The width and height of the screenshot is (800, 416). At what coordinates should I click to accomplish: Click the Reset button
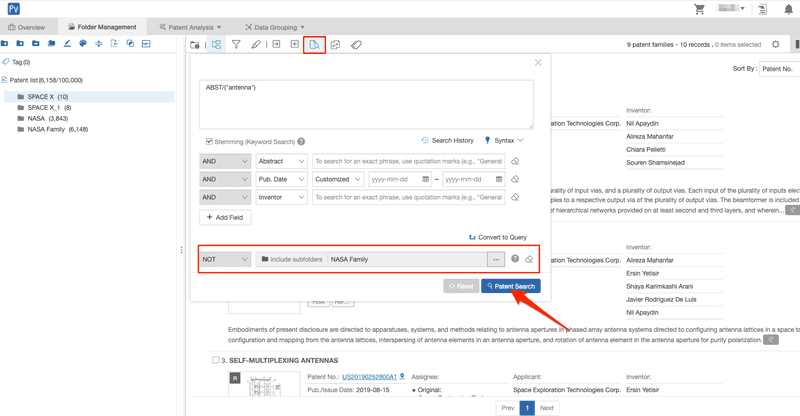[461, 286]
